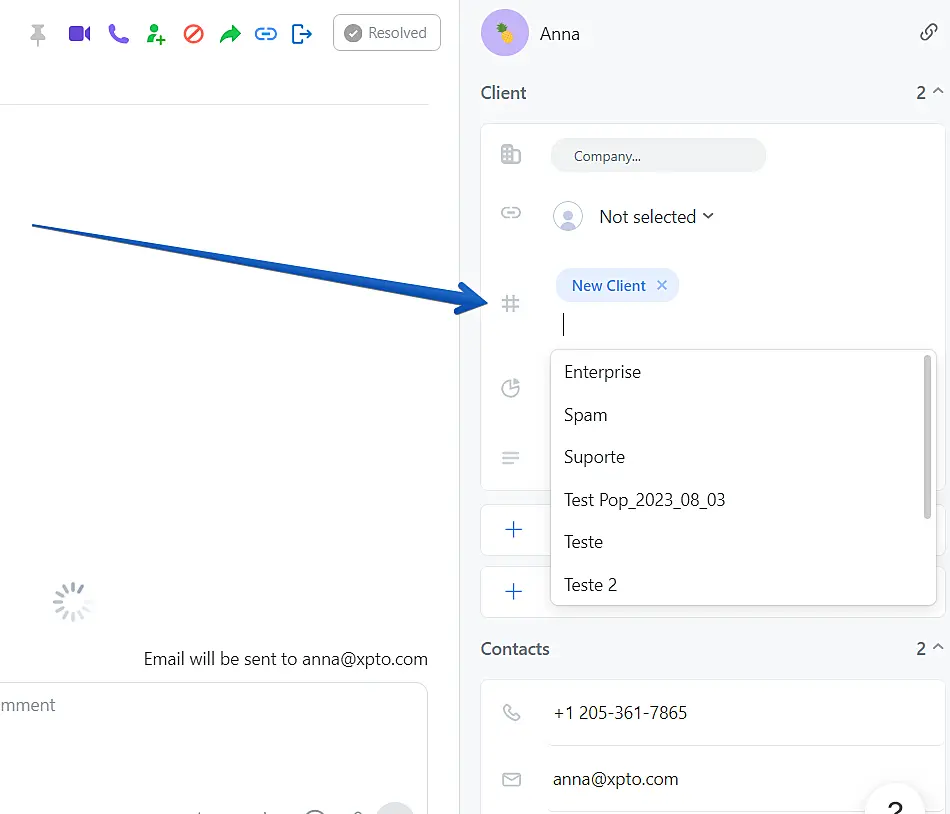The image size is (950, 814).
Task: Remove the New Client tag
Action: tap(661, 285)
